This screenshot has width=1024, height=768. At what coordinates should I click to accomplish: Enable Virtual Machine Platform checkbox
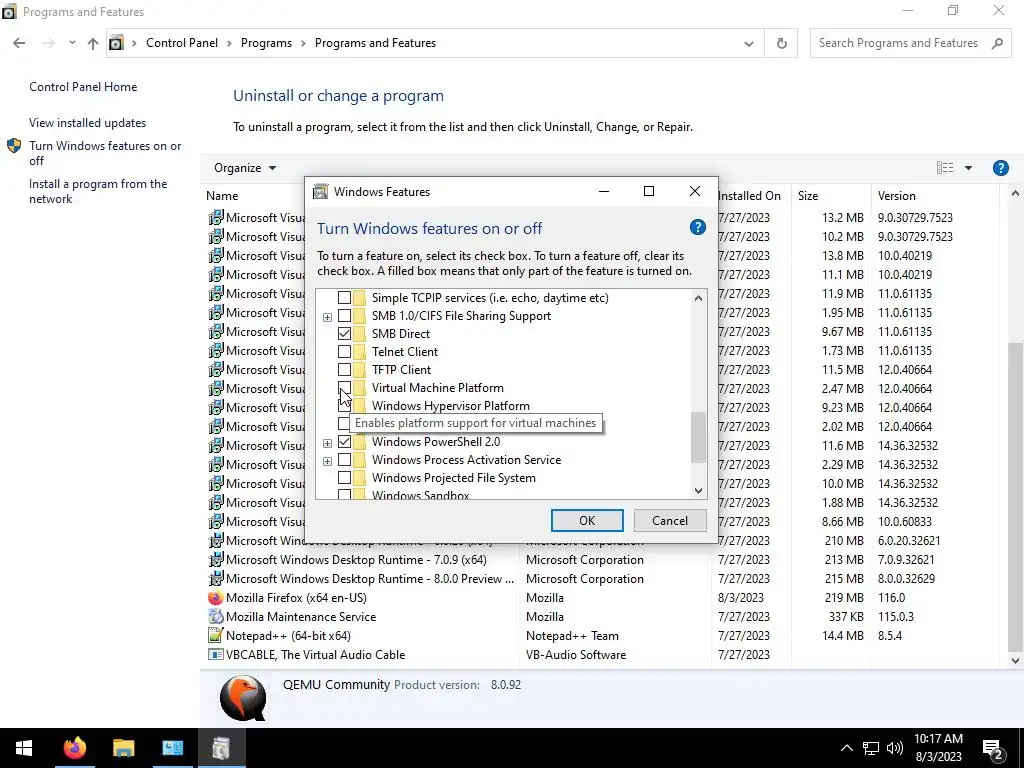click(344, 388)
